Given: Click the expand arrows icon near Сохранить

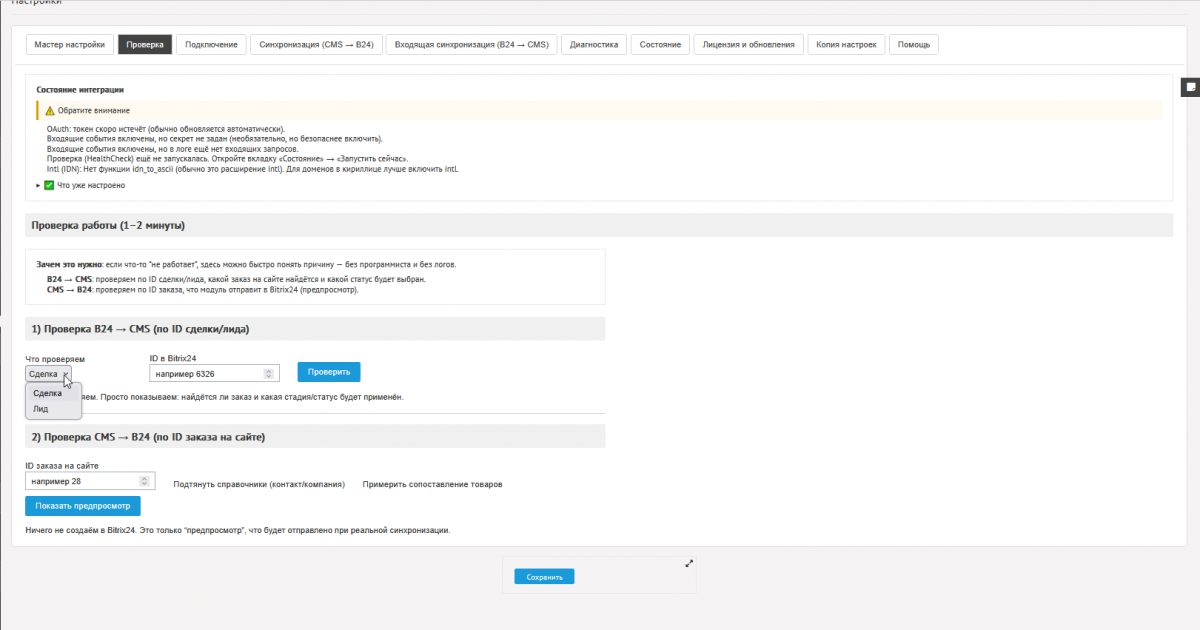Looking at the screenshot, I should pos(689,563).
